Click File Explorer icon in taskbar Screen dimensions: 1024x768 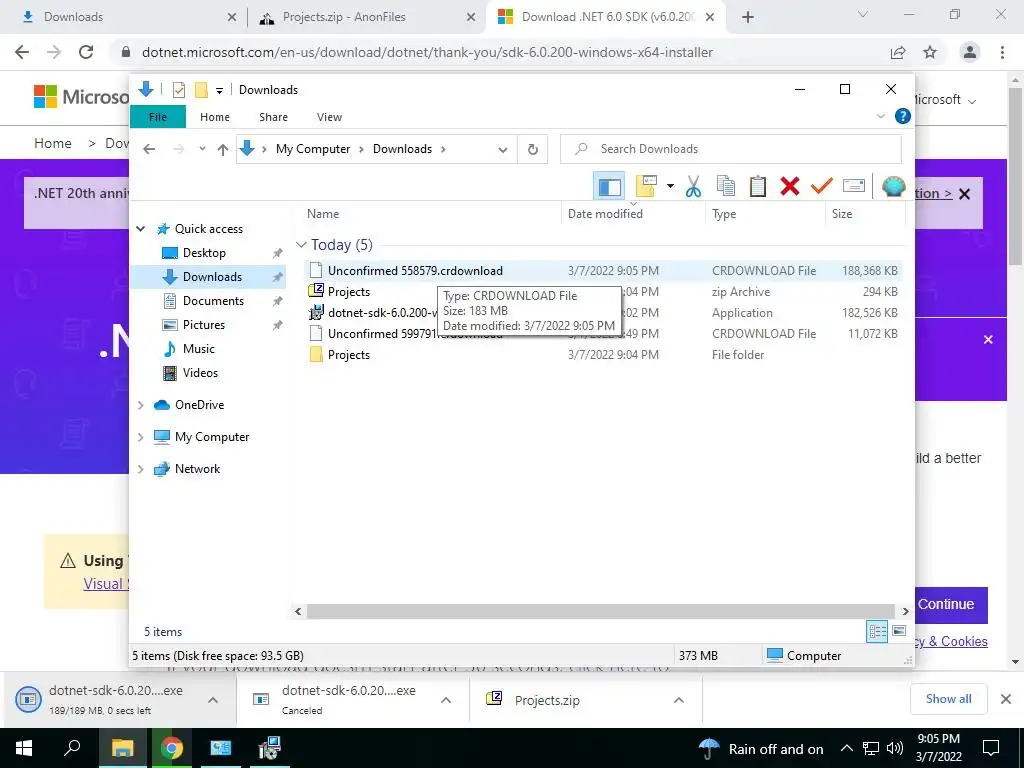(122, 748)
